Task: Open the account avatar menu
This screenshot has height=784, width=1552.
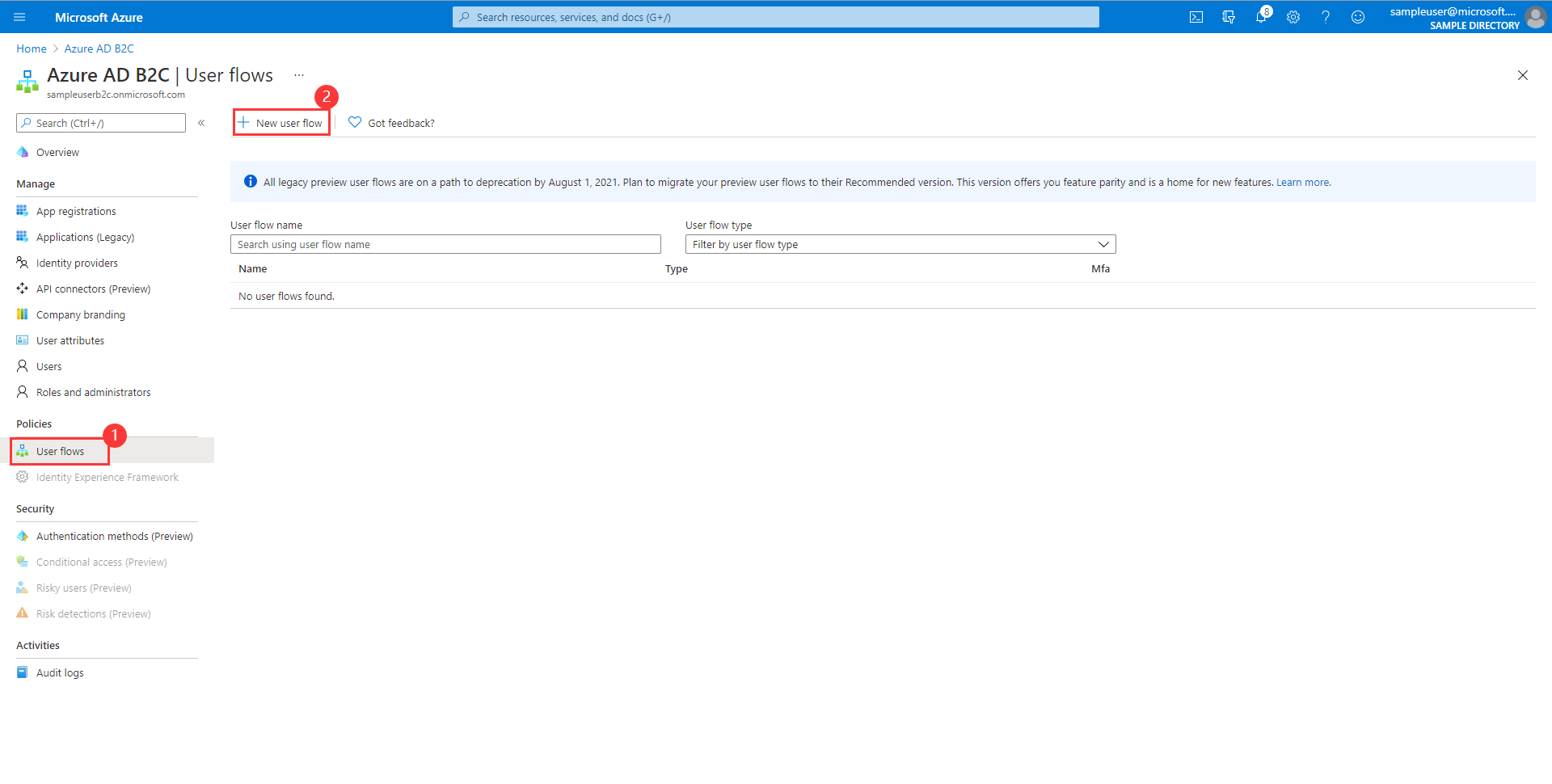Action: [1535, 17]
